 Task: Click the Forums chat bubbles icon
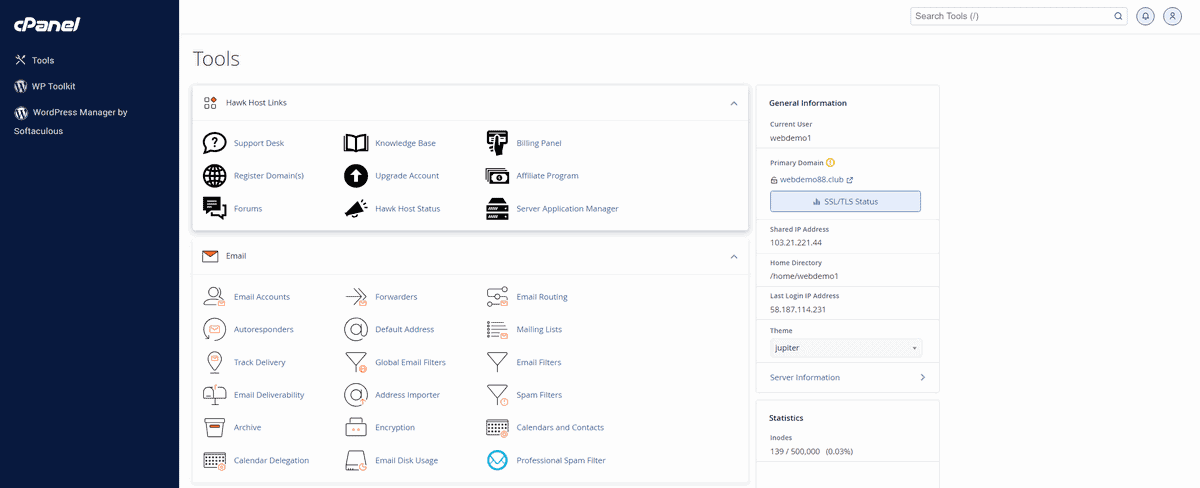click(x=214, y=209)
